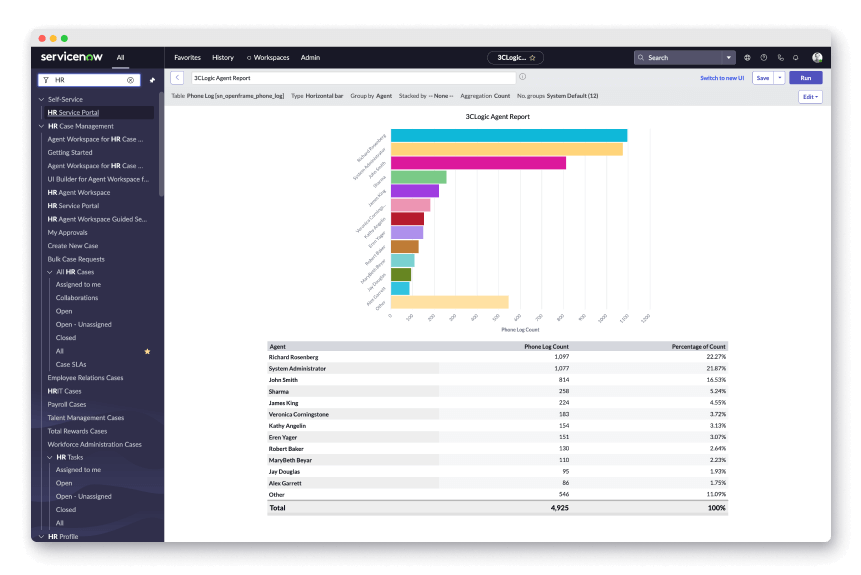The height and width of the screenshot is (575, 861).
Task: Open Case SLAs module
Action: click(71, 365)
